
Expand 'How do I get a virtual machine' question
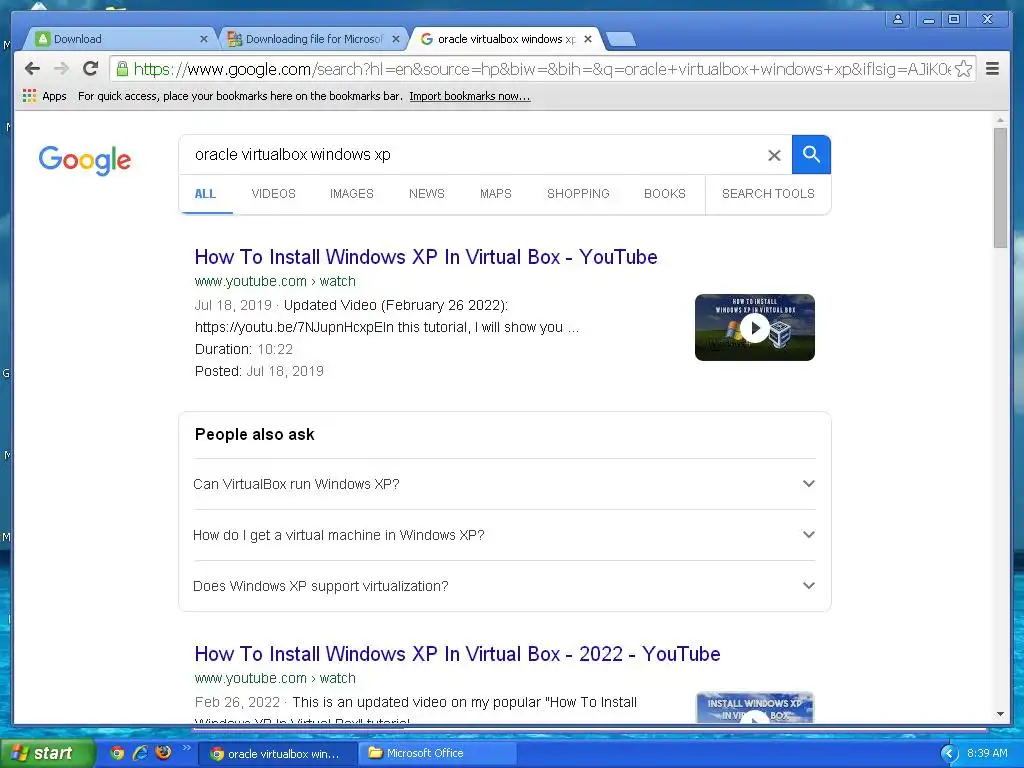[505, 535]
